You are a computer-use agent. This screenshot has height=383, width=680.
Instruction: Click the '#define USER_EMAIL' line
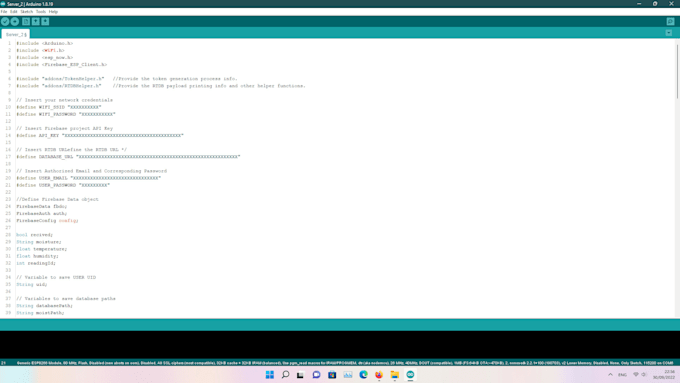[x=89, y=178]
